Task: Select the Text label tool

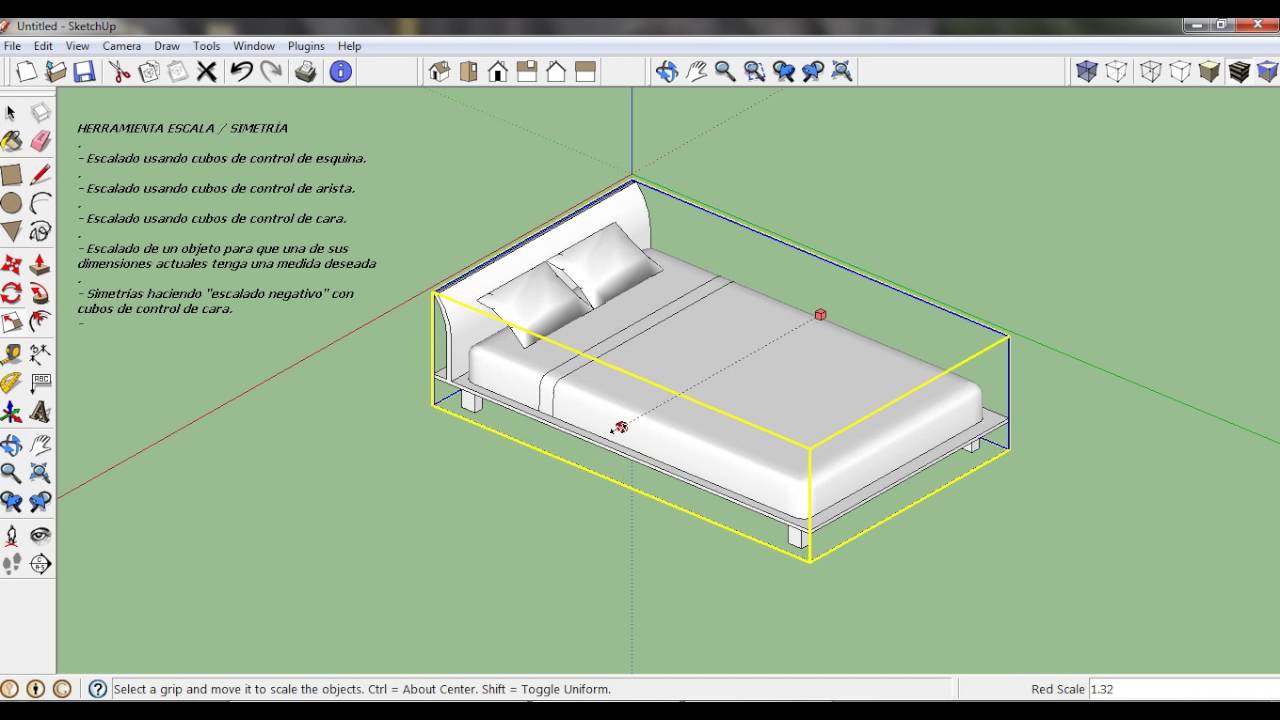Action: (x=40, y=383)
